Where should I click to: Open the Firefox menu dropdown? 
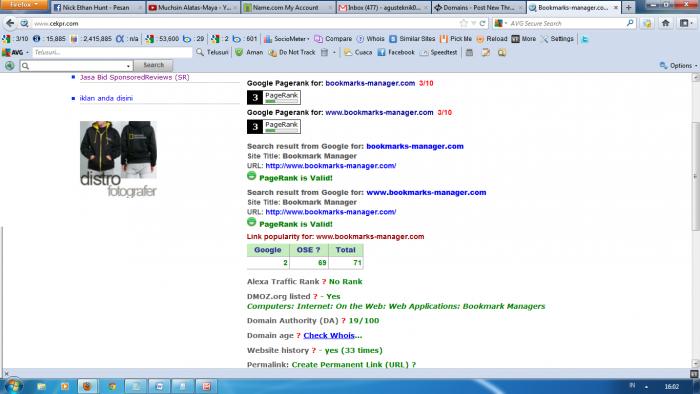click(24, 5)
